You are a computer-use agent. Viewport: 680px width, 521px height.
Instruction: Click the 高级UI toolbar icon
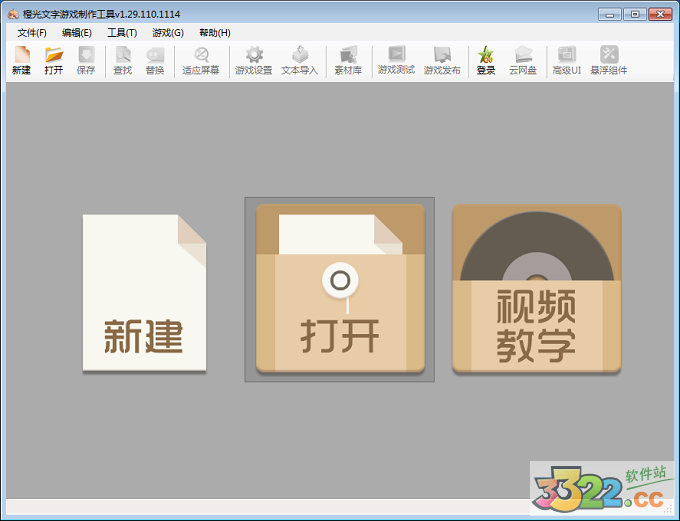(x=567, y=60)
